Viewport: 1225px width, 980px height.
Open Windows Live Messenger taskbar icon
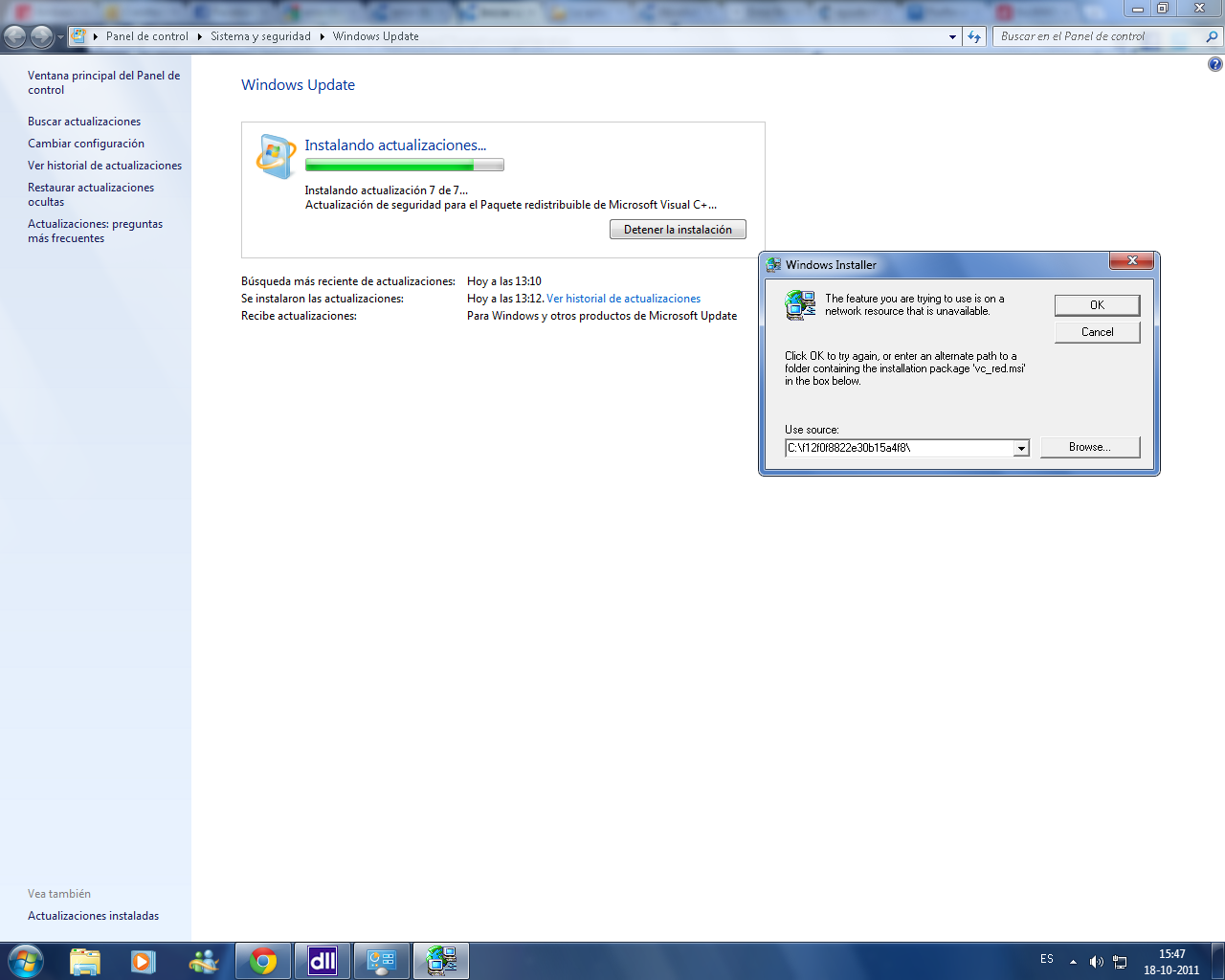(x=204, y=961)
